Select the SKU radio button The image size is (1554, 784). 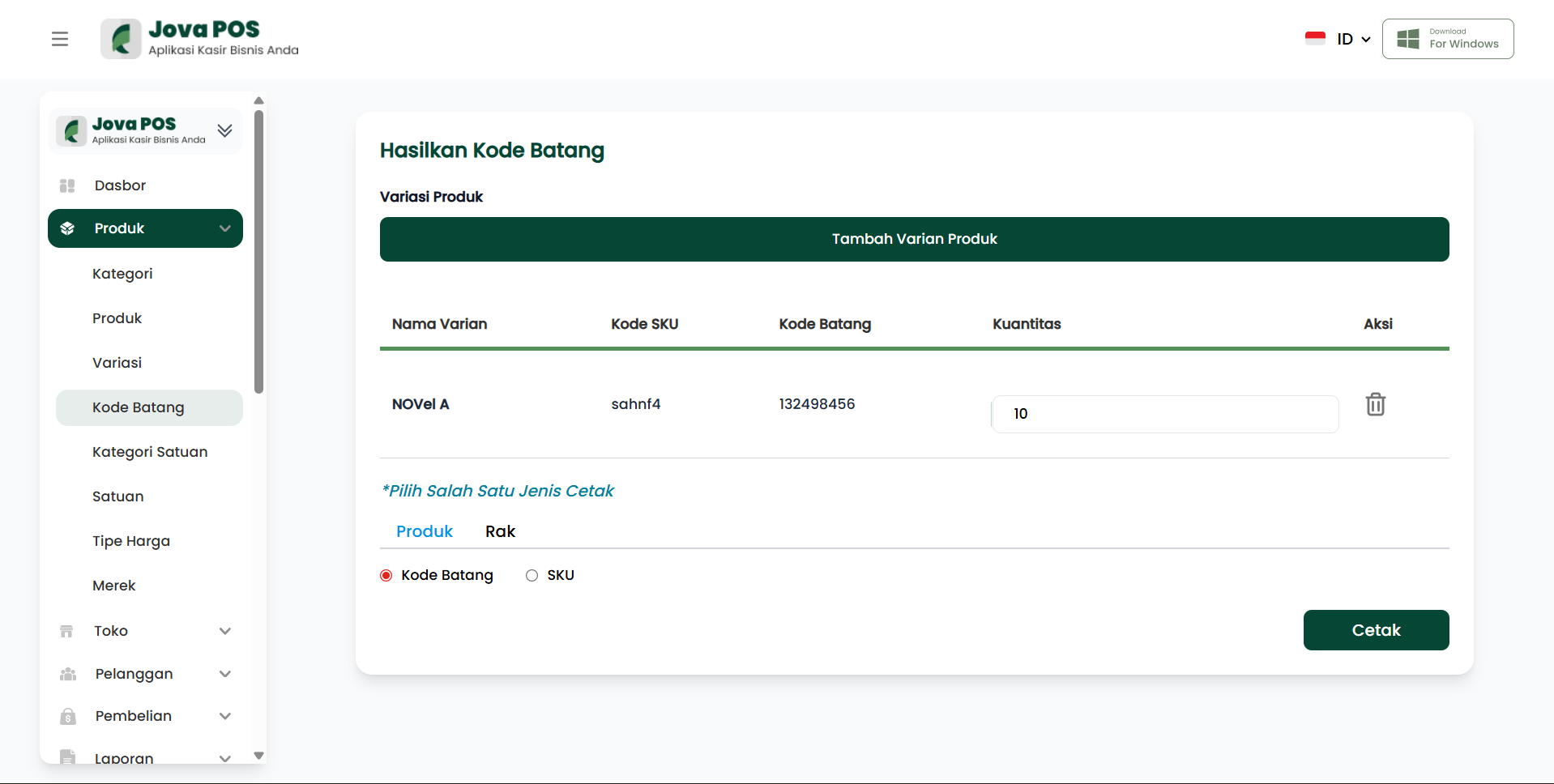532,575
